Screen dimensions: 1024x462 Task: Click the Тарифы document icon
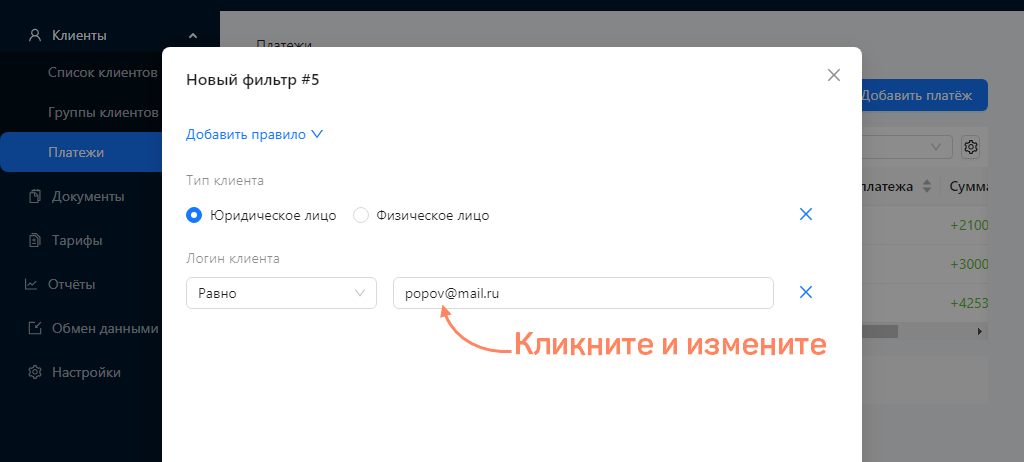pos(35,240)
